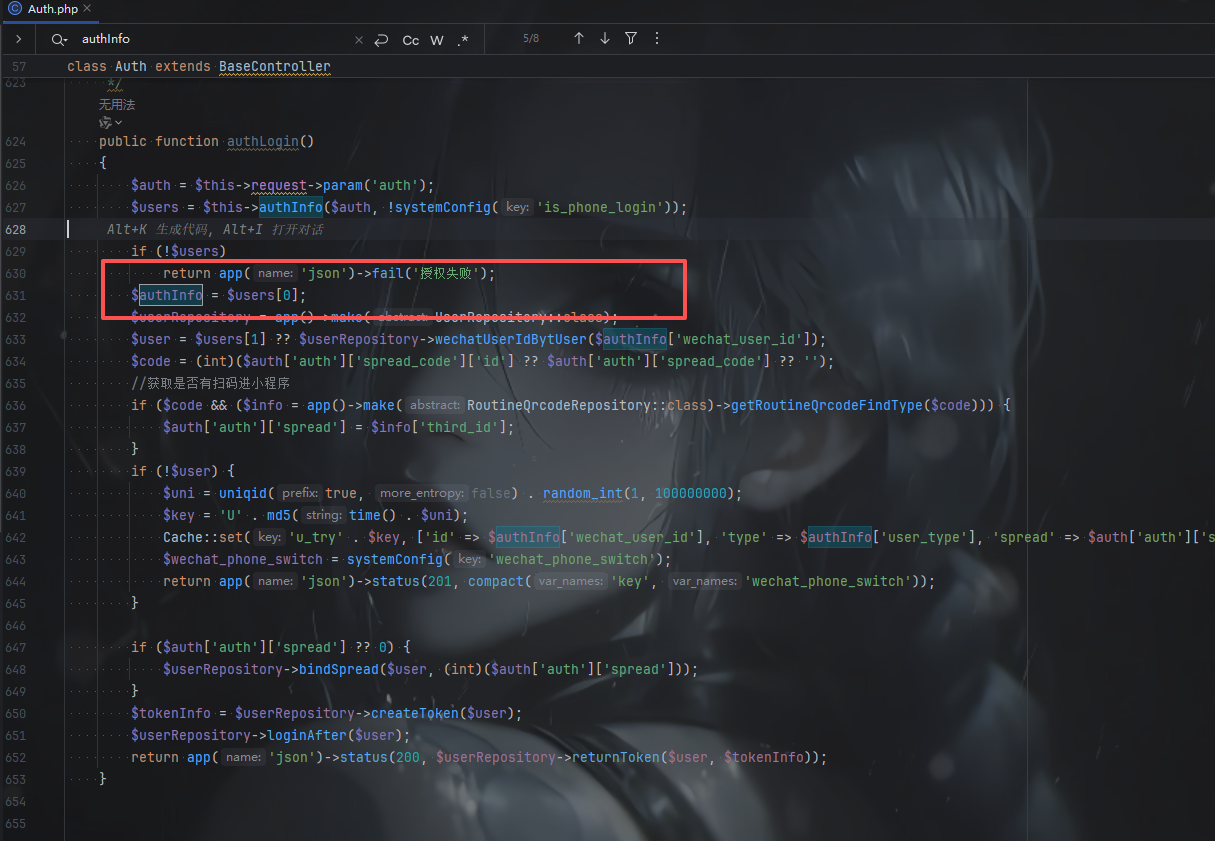Open more search options three-dot menu
1215x841 pixels.
[657, 39]
